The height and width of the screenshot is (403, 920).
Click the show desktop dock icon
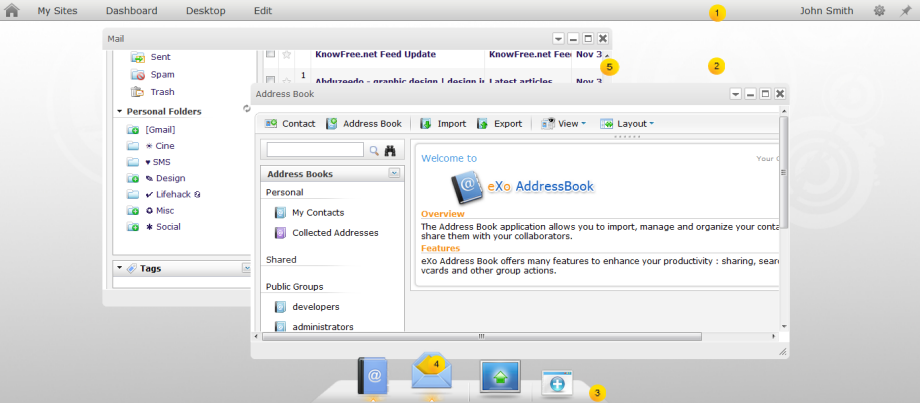(500, 378)
